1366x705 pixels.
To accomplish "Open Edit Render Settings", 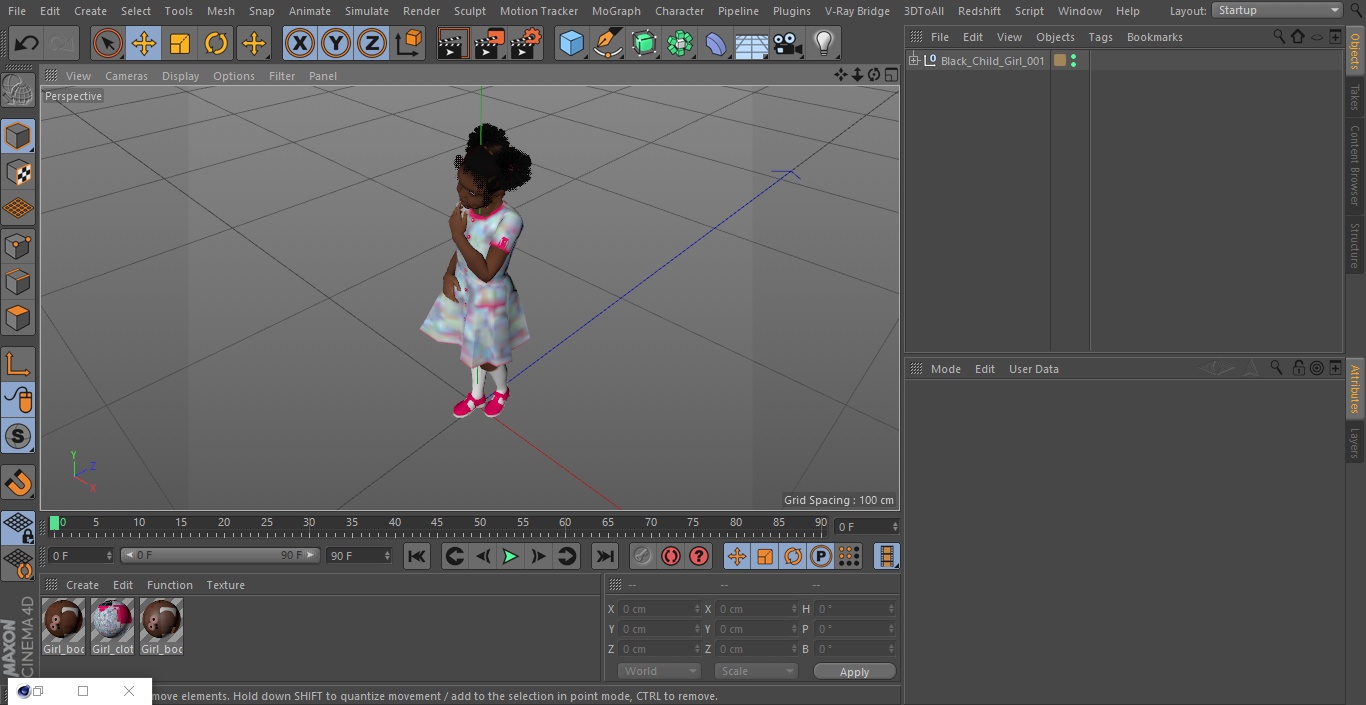I will (x=526, y=43).
